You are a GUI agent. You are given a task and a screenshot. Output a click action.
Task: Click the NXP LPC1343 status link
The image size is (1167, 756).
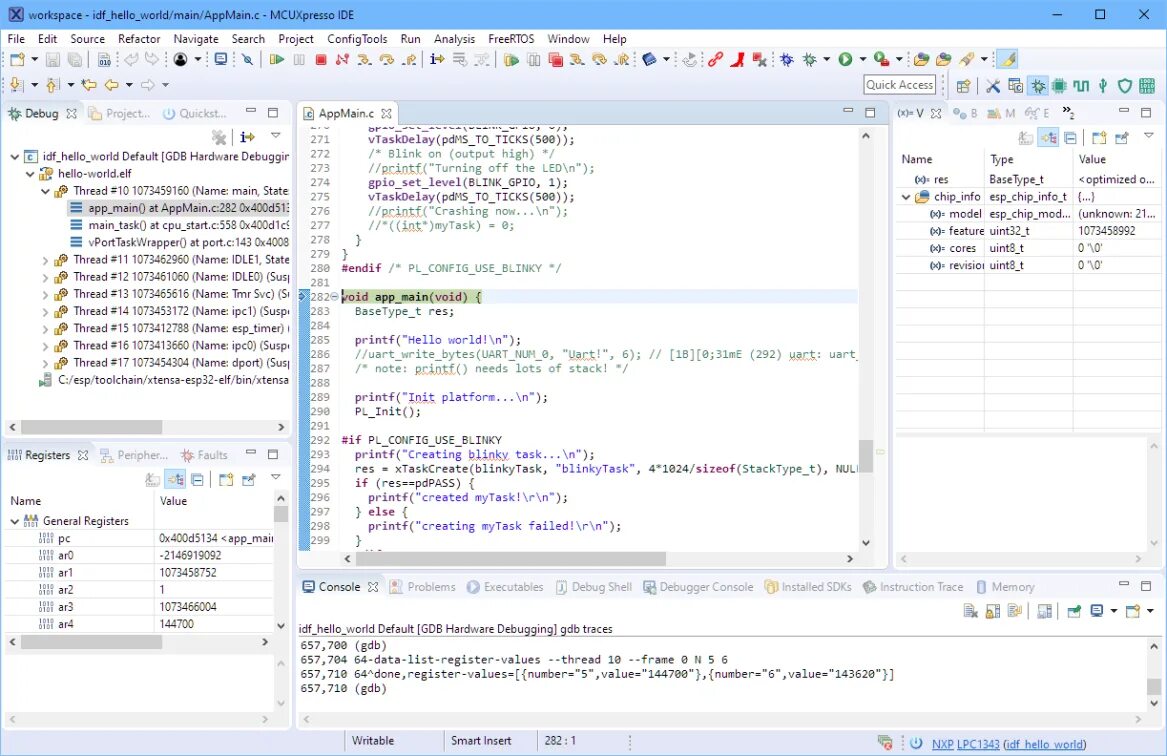pos(965,744)
